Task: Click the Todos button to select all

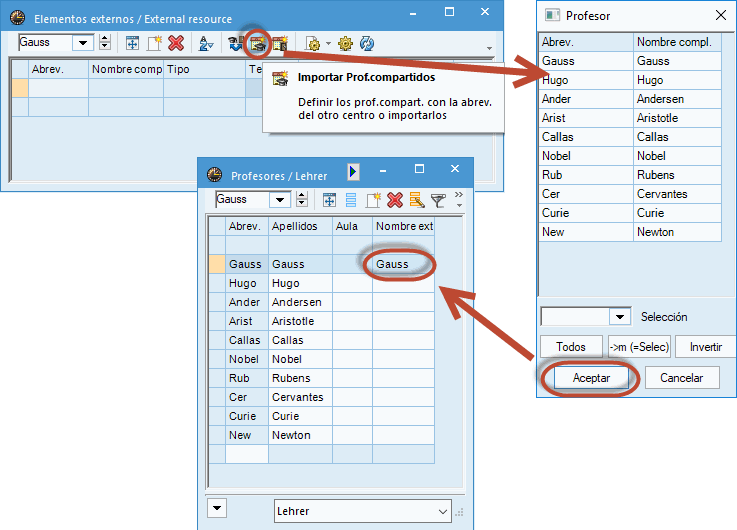Action: [x=571, y=347]
